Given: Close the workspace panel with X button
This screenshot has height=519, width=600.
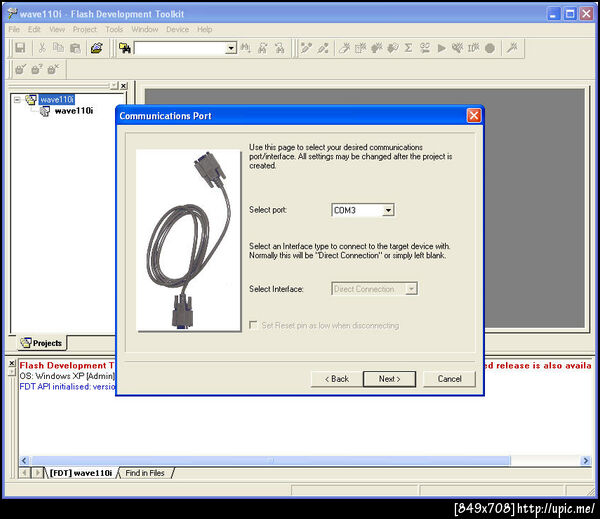Looking at the screenshot, I should click(x=123, y=86).
